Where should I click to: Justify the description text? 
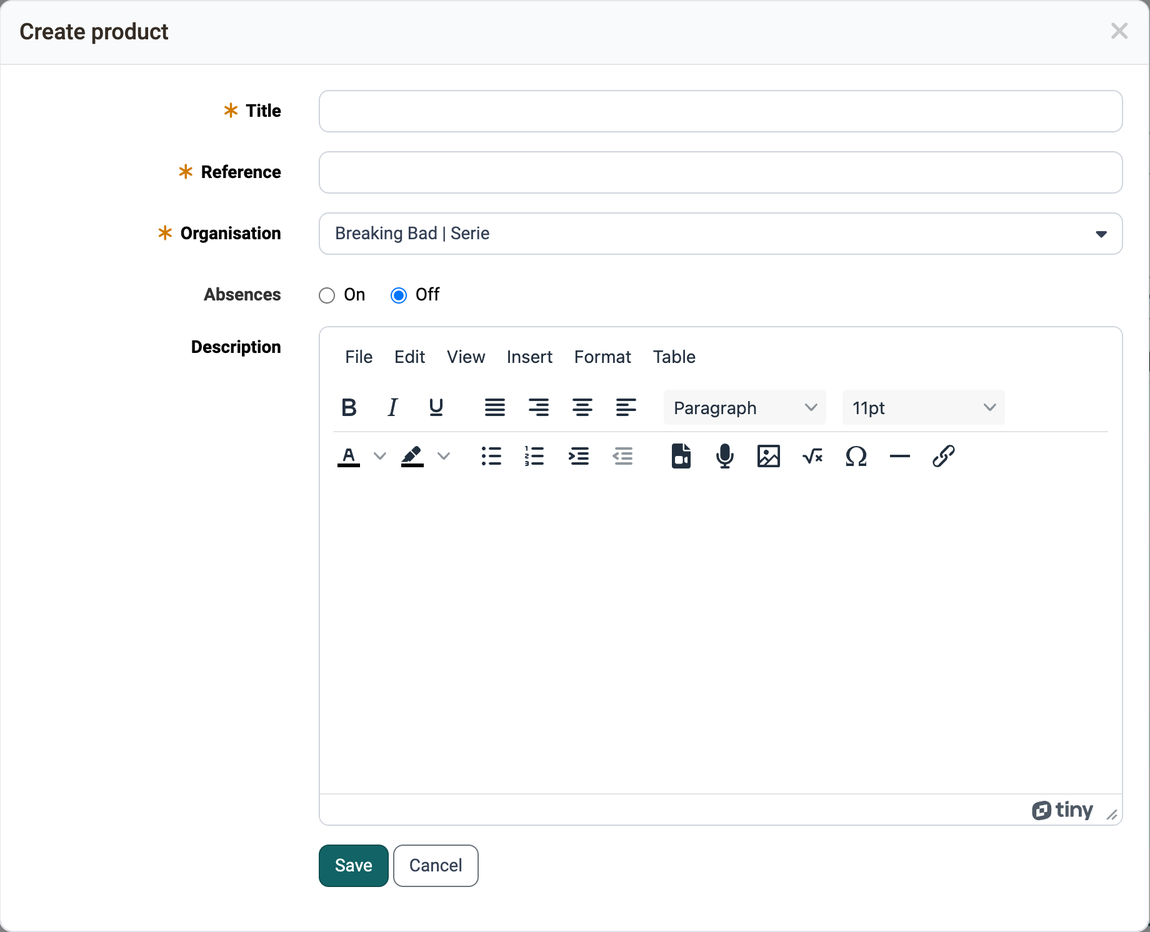[495, 407]
